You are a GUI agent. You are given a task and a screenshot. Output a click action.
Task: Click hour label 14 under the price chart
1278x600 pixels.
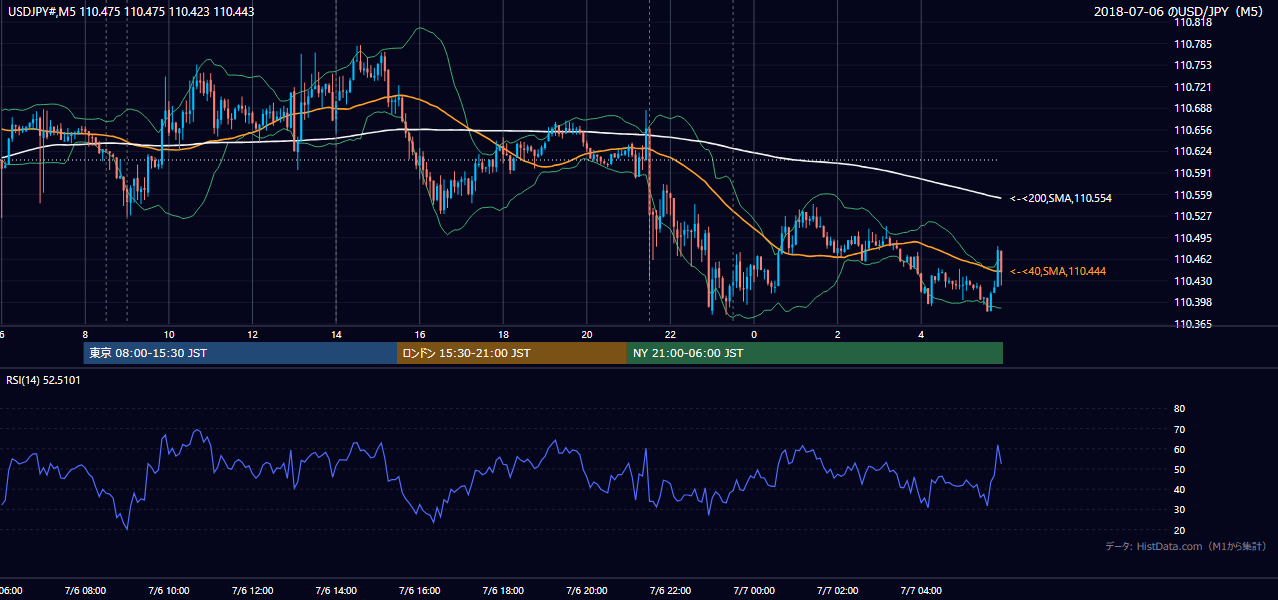tap(336, 335)
